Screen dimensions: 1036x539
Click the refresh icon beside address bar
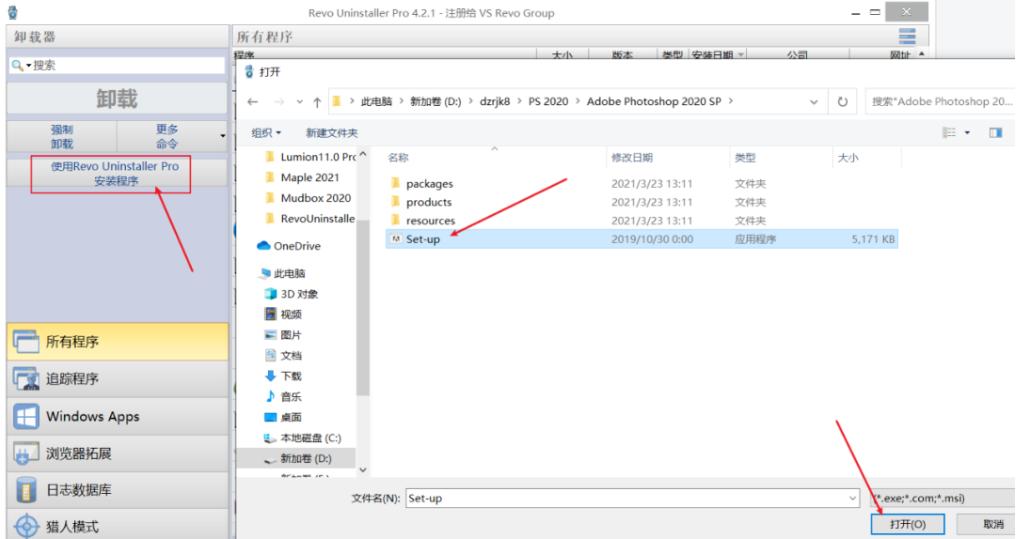coord(842,102)
